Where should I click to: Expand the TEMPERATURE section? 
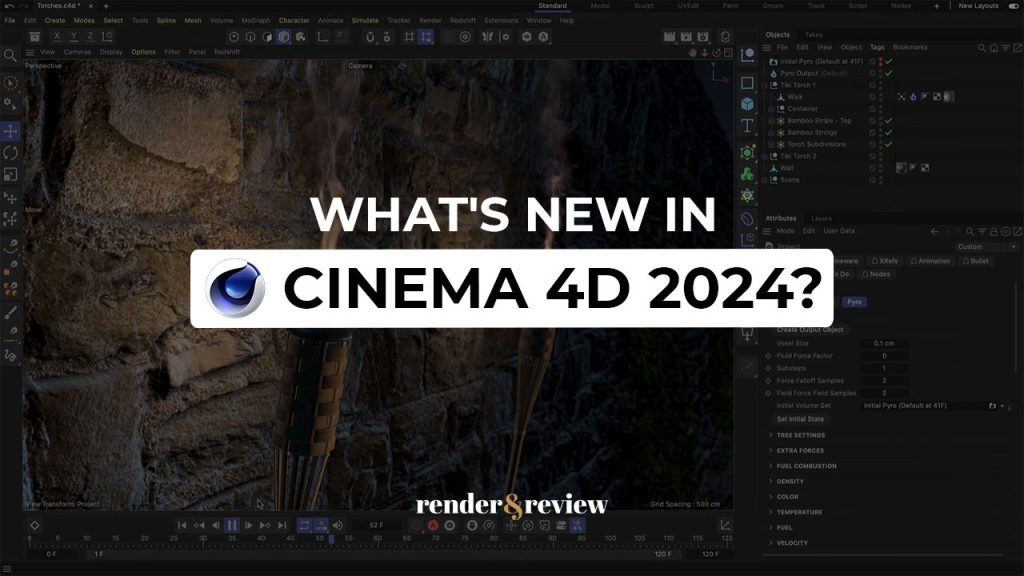point(799,513)
